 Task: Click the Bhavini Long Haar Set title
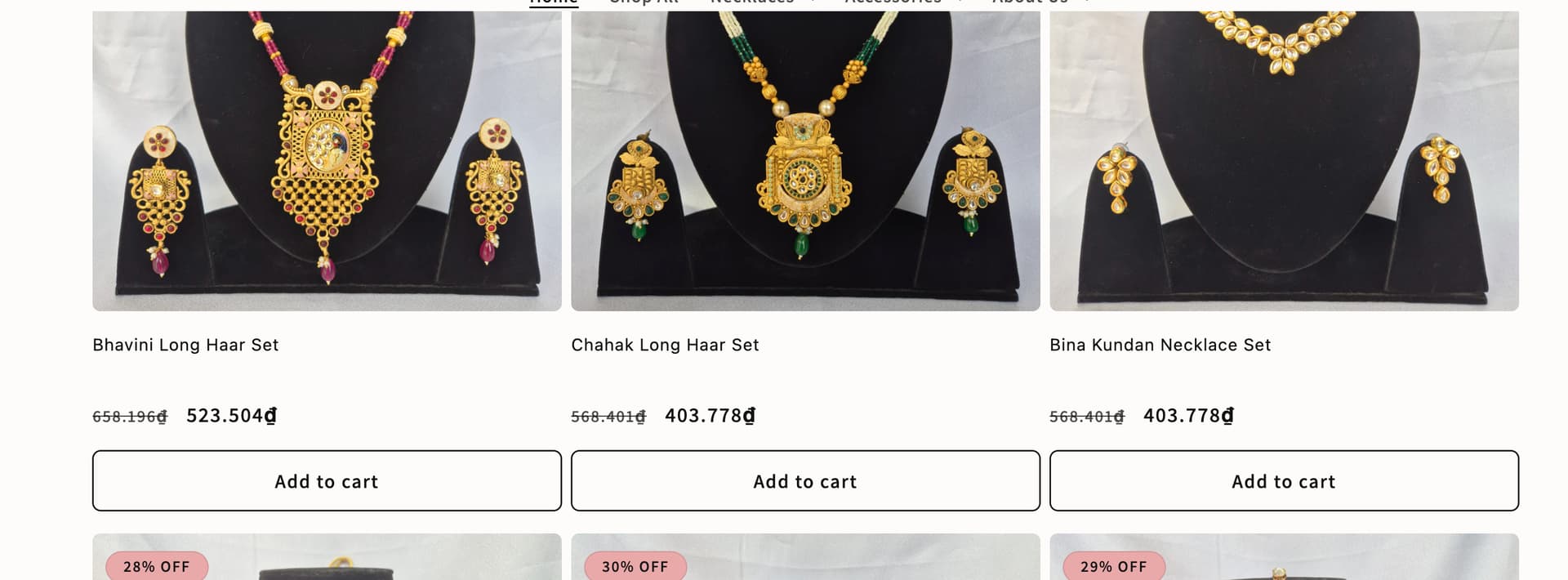tap(185, 345)
